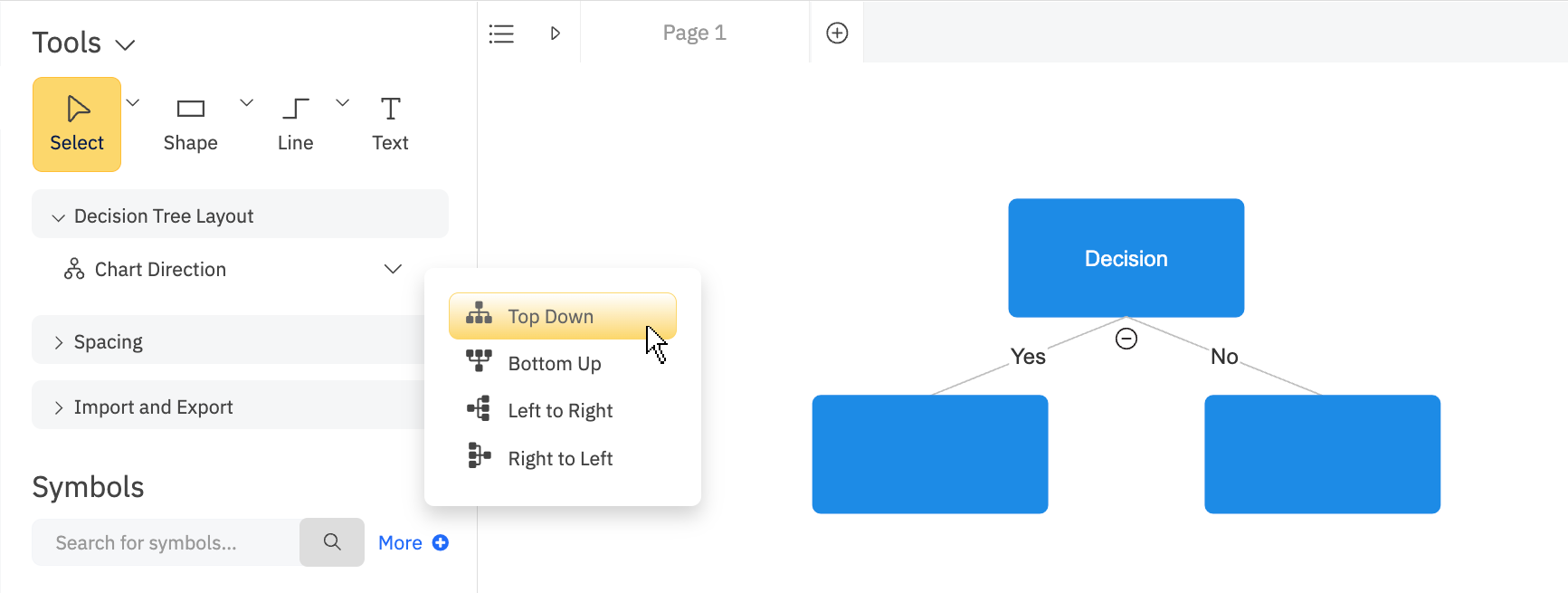Click the Select tool
The width and height of the screenshot is (1568, 593).
(x=76, y=124)
